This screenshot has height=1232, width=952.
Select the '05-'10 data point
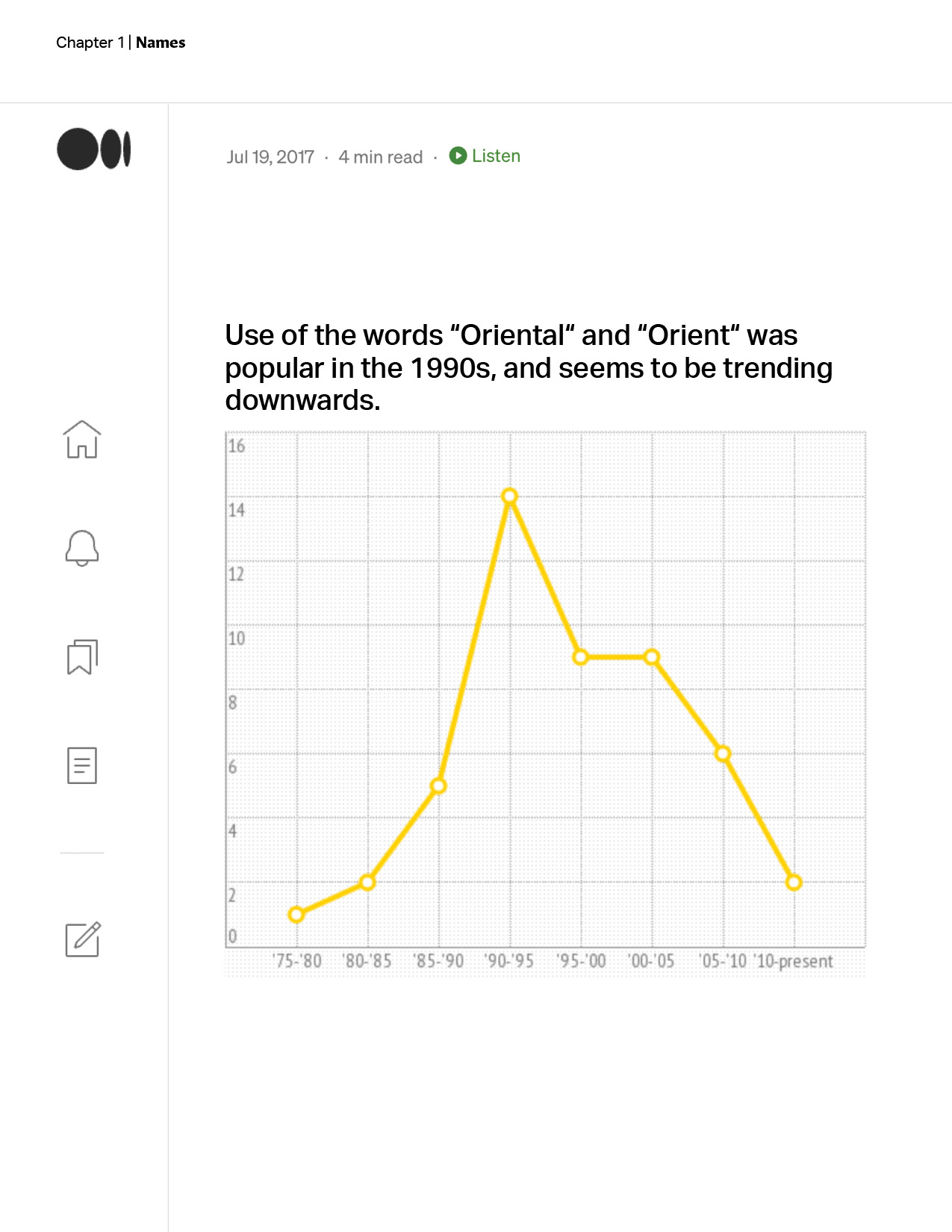pos(723,754)
